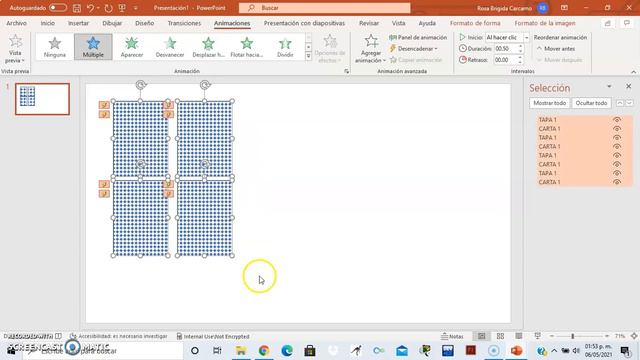This screenshot has height=360, width=640.
Task: Hide the topmost TAPA 1 object via eye icon
Action: pos(617,120)
